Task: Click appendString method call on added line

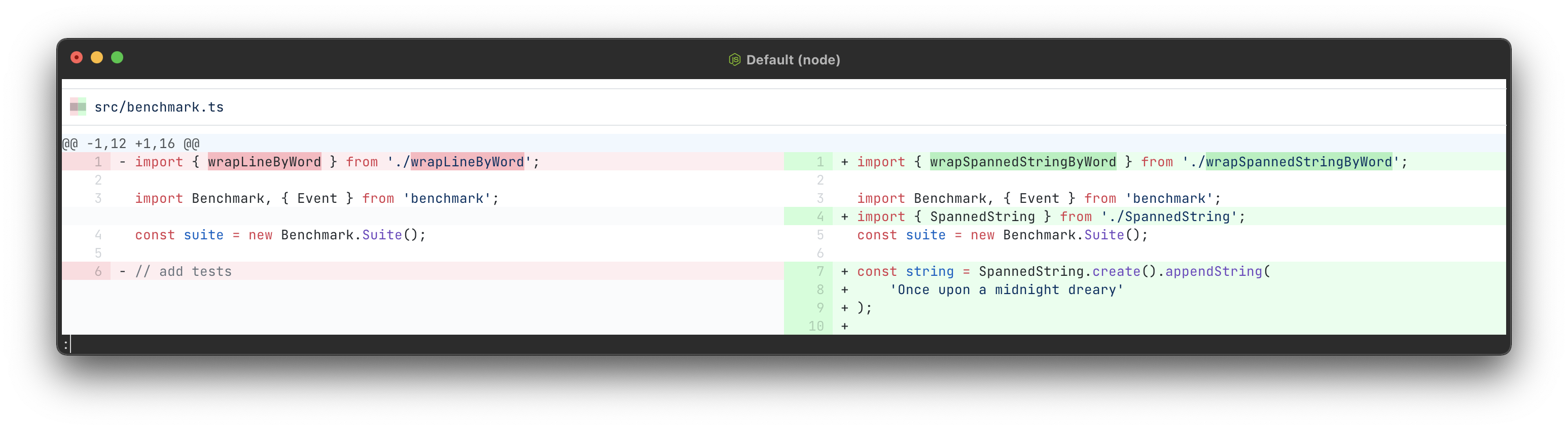Action: (x=1213, y=272)
